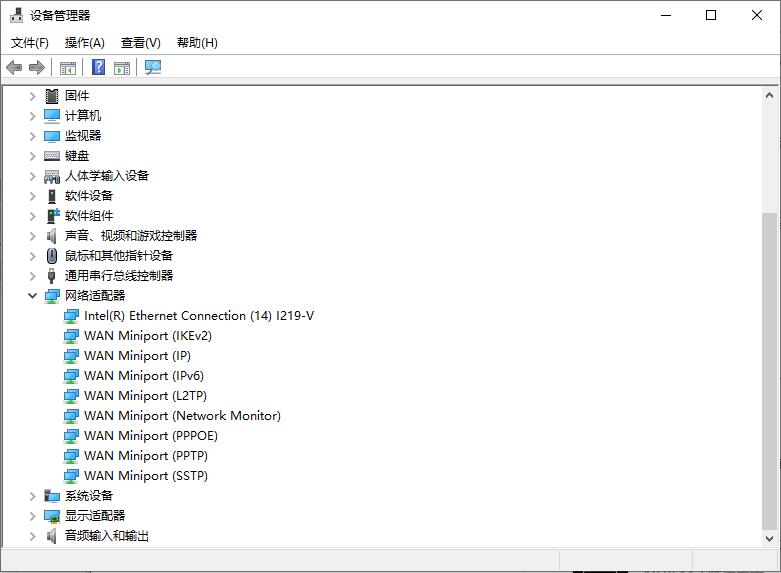Click the 设备管理器 title bar app icon

(16, 15)
